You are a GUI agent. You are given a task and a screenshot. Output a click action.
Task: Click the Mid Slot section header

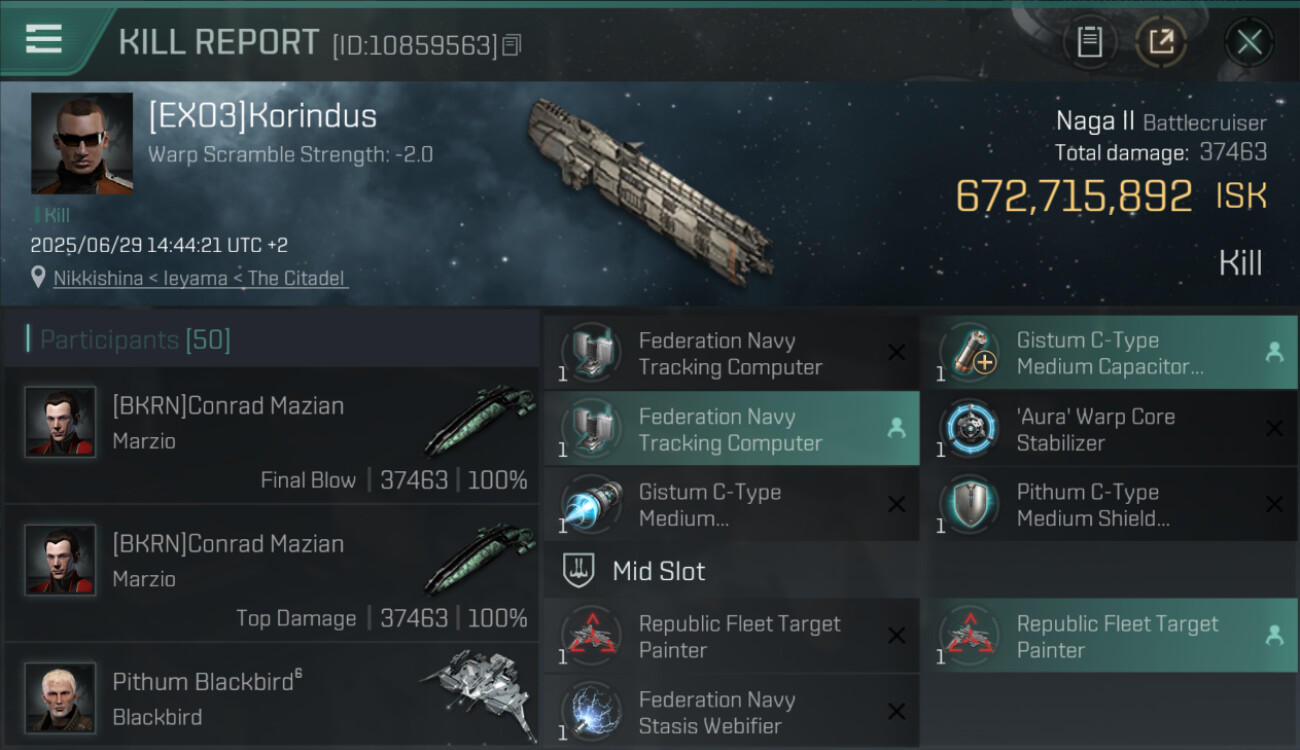658,571
